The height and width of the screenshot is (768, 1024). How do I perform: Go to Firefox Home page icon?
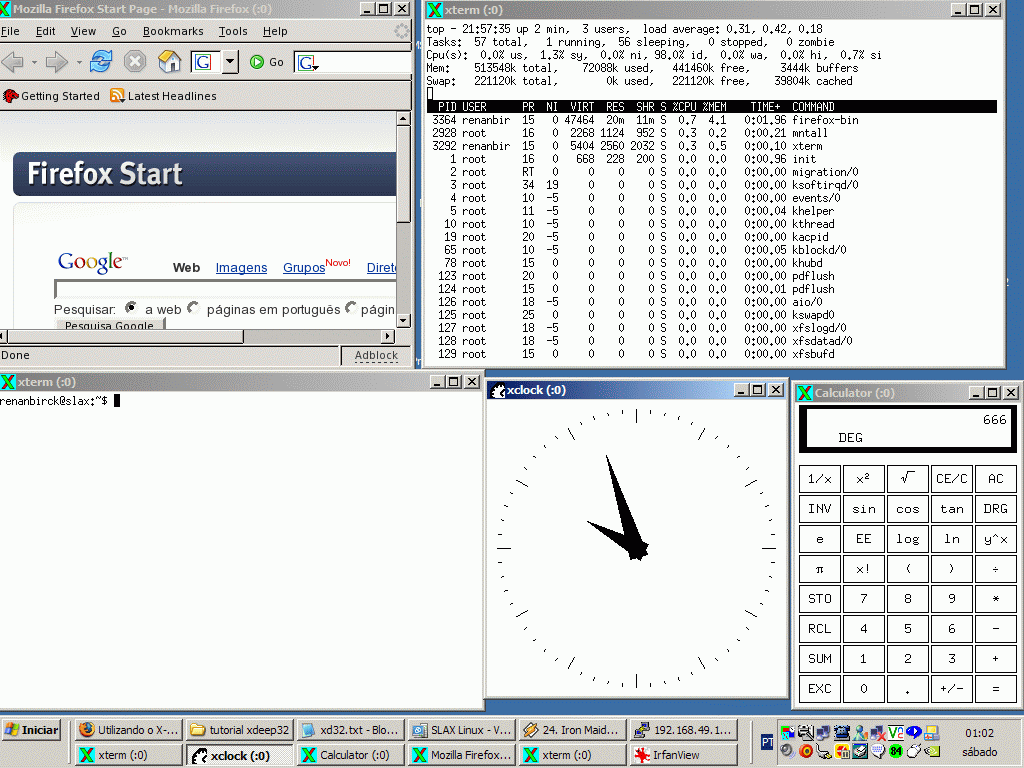pos(169,61)
